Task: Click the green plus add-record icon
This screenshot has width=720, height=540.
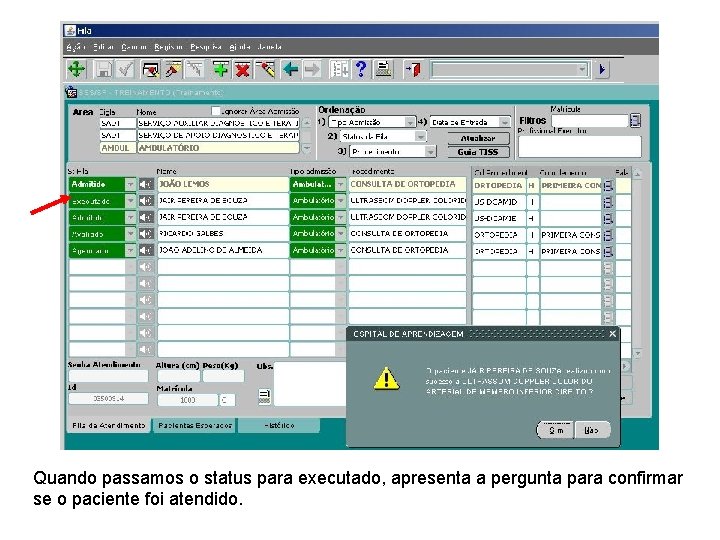Action: tap(220, 70)
